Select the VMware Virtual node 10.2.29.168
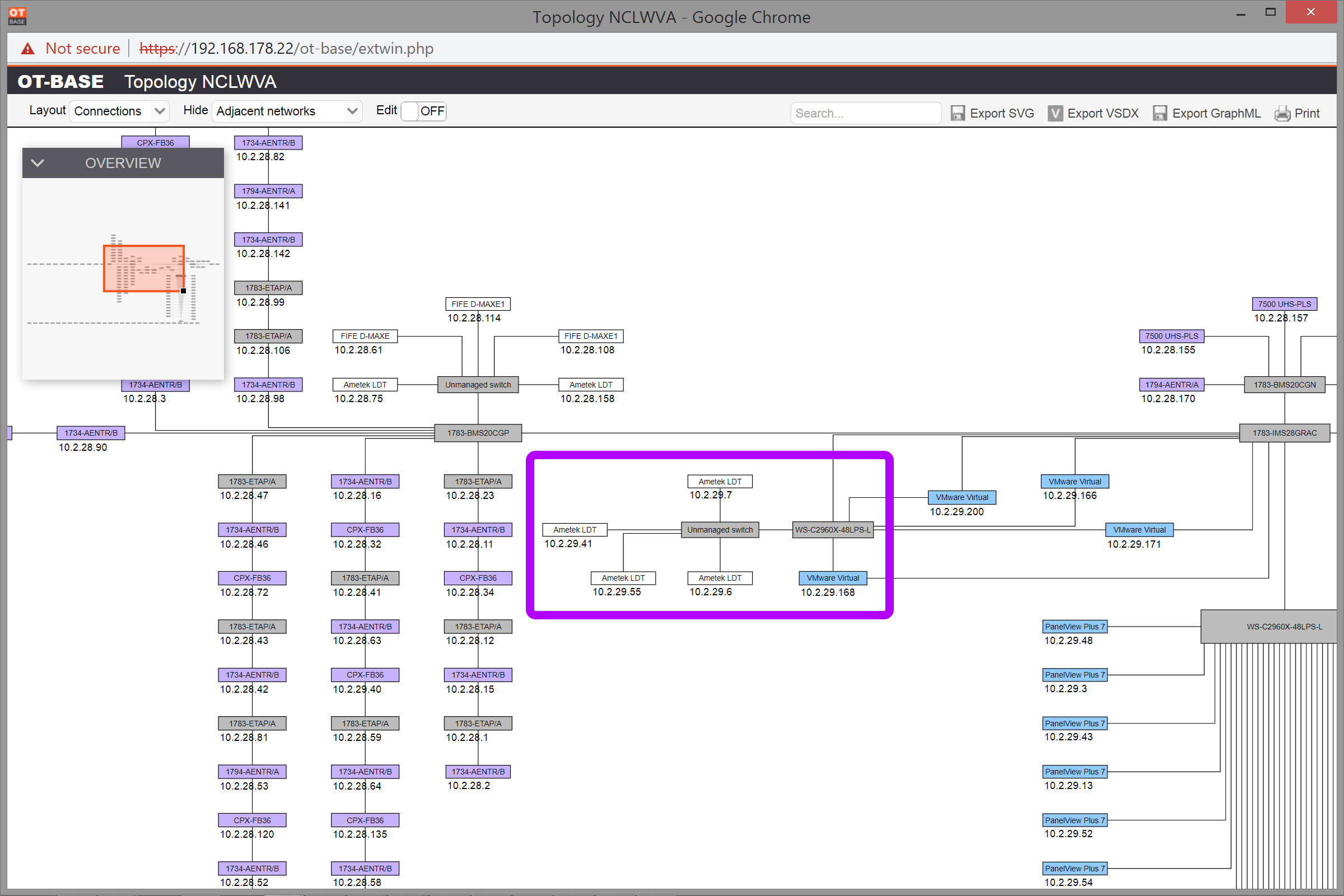The image size is (1344, 896). point(833,578)
